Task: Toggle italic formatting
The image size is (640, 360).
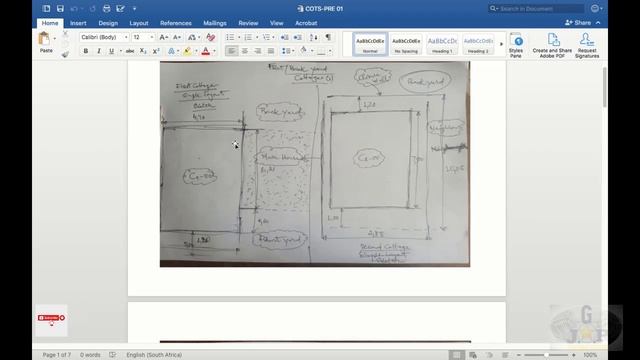Action: click(x=98, y=51)
